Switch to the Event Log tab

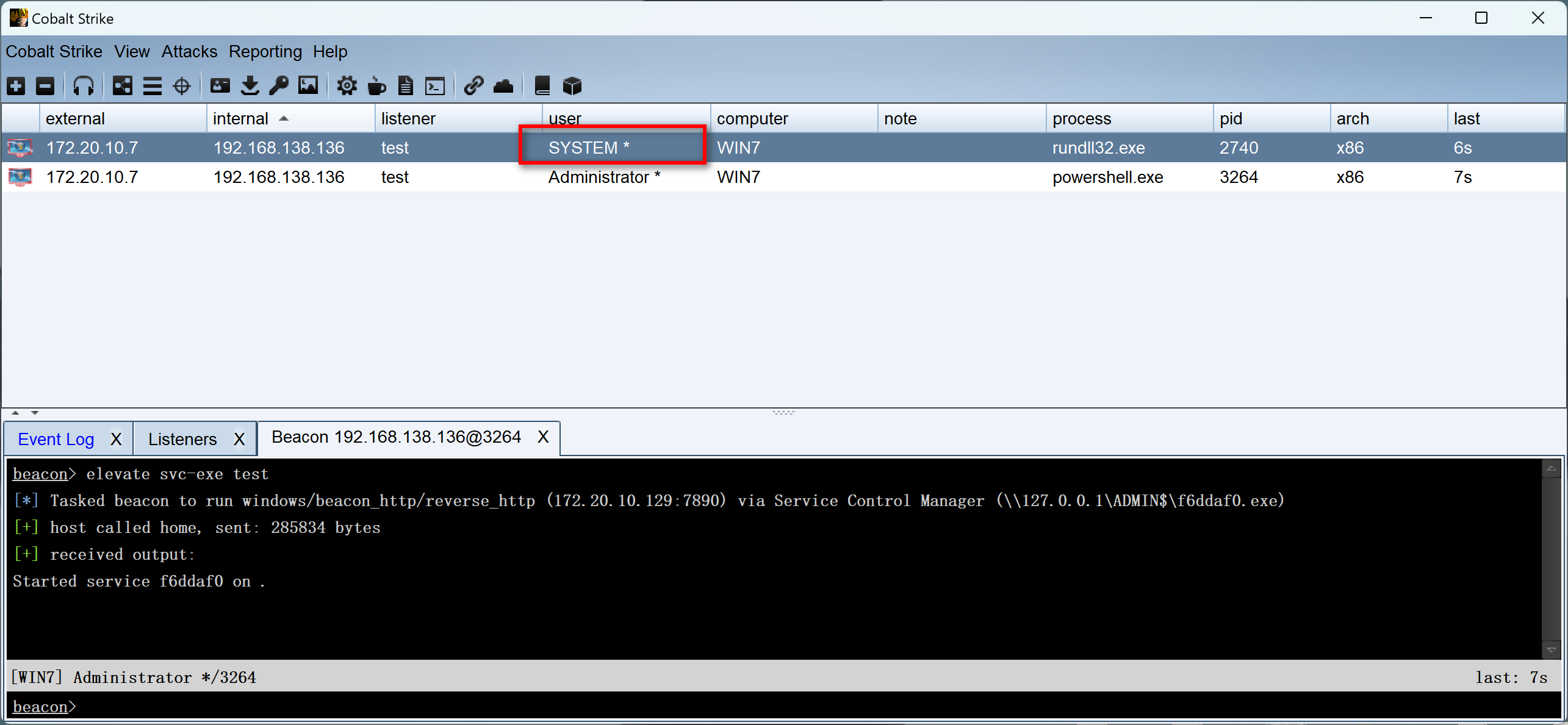[56, 439]
